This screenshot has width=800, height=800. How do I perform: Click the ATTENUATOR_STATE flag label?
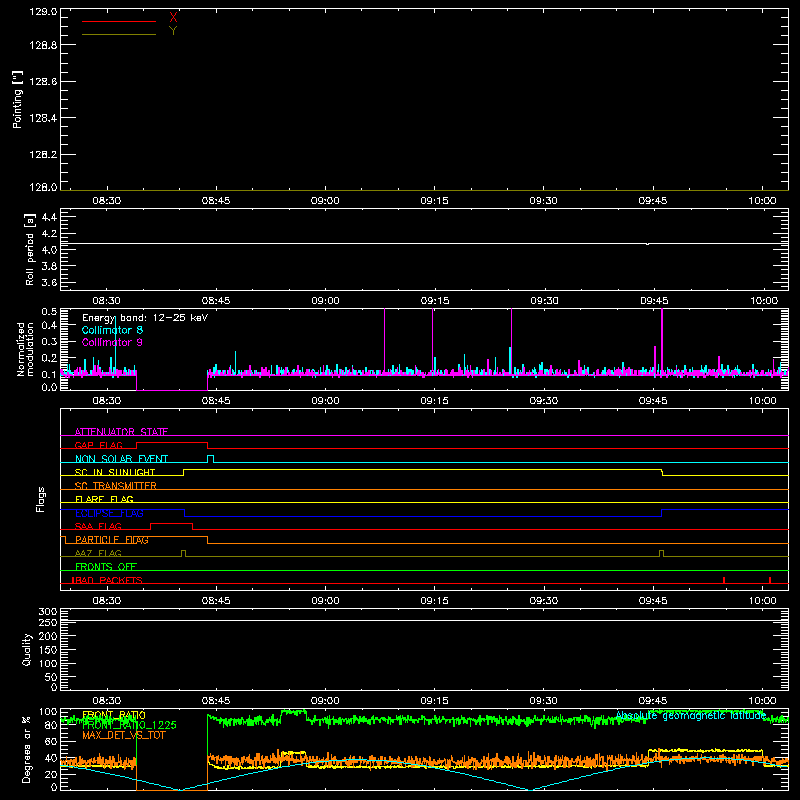coord(121,432)
